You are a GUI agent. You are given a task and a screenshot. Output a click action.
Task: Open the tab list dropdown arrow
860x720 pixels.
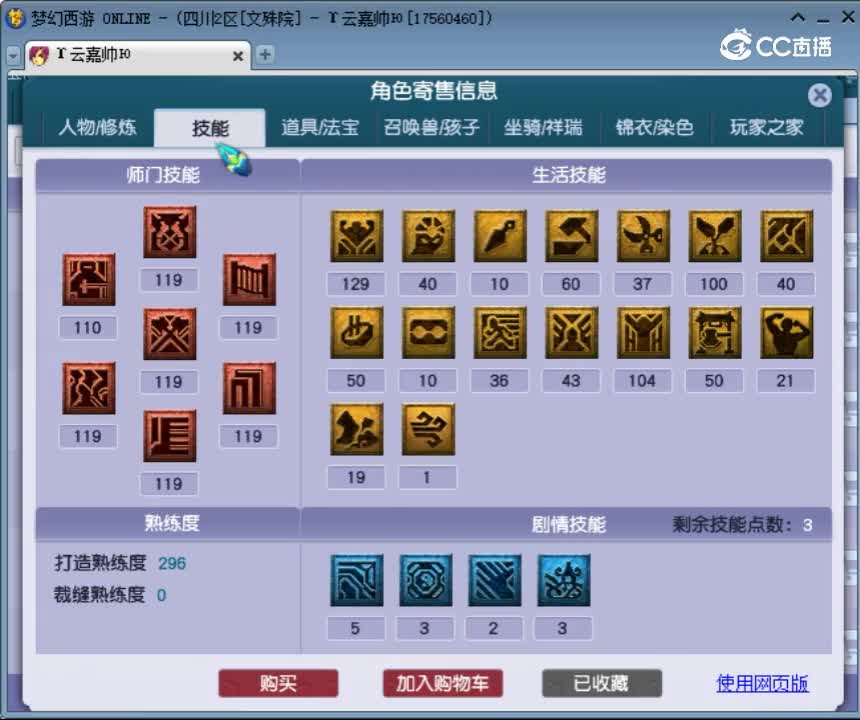point(13,55)
